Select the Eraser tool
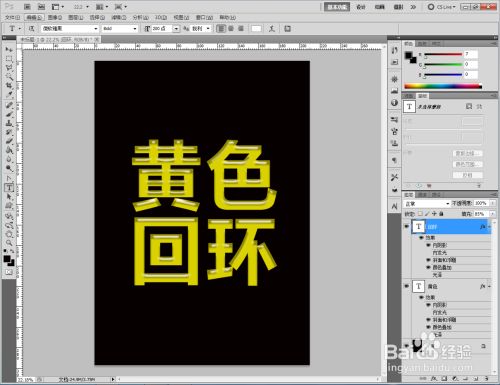Image resolution: width=500 pixels, height=385 pixels. 9,141
